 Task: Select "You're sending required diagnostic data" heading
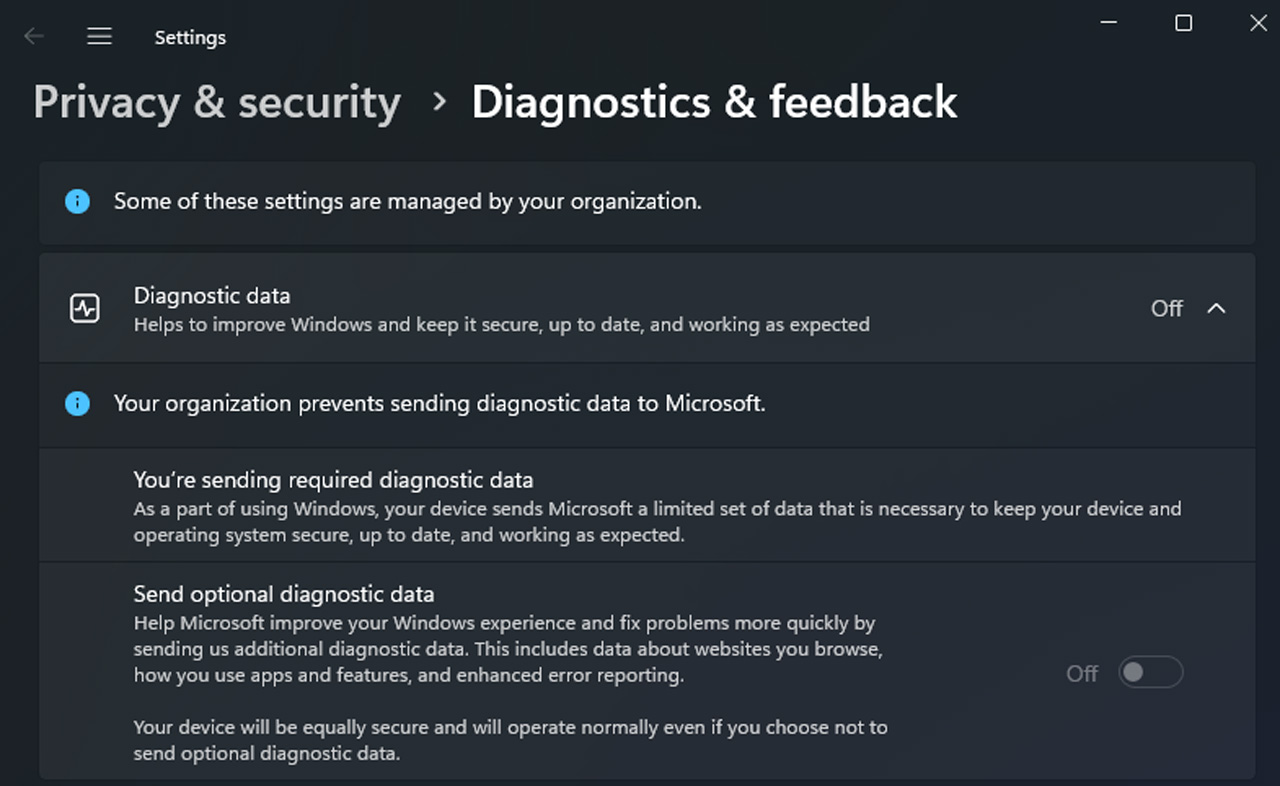(333, 480)
